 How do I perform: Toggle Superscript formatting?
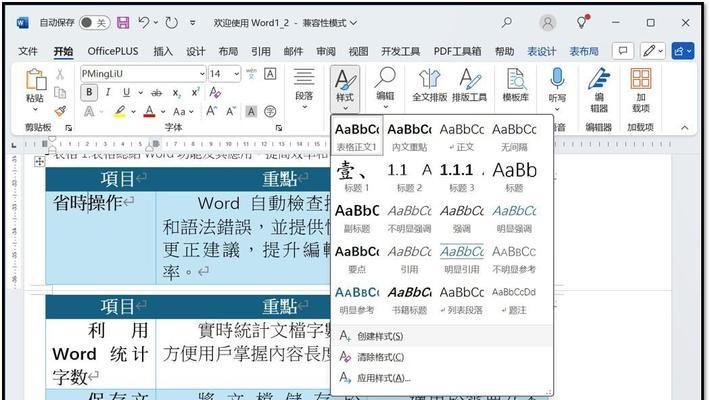pyautogui.click(x=195, y=92)
